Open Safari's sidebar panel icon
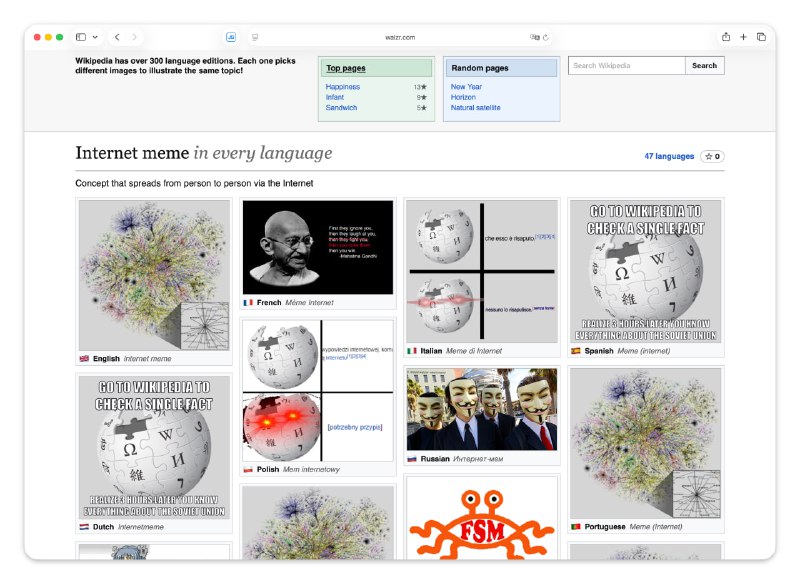The width and height of the screenshot is (800, 584). pyautogui.click(x=82, y=36)
